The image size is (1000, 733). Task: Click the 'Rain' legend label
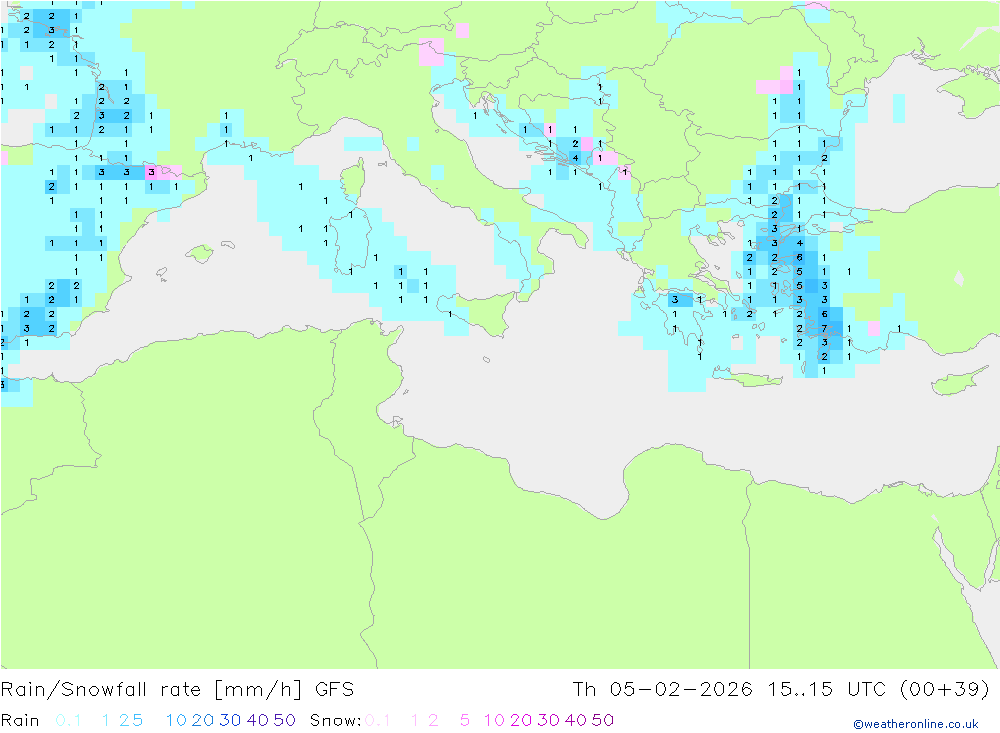20,720
